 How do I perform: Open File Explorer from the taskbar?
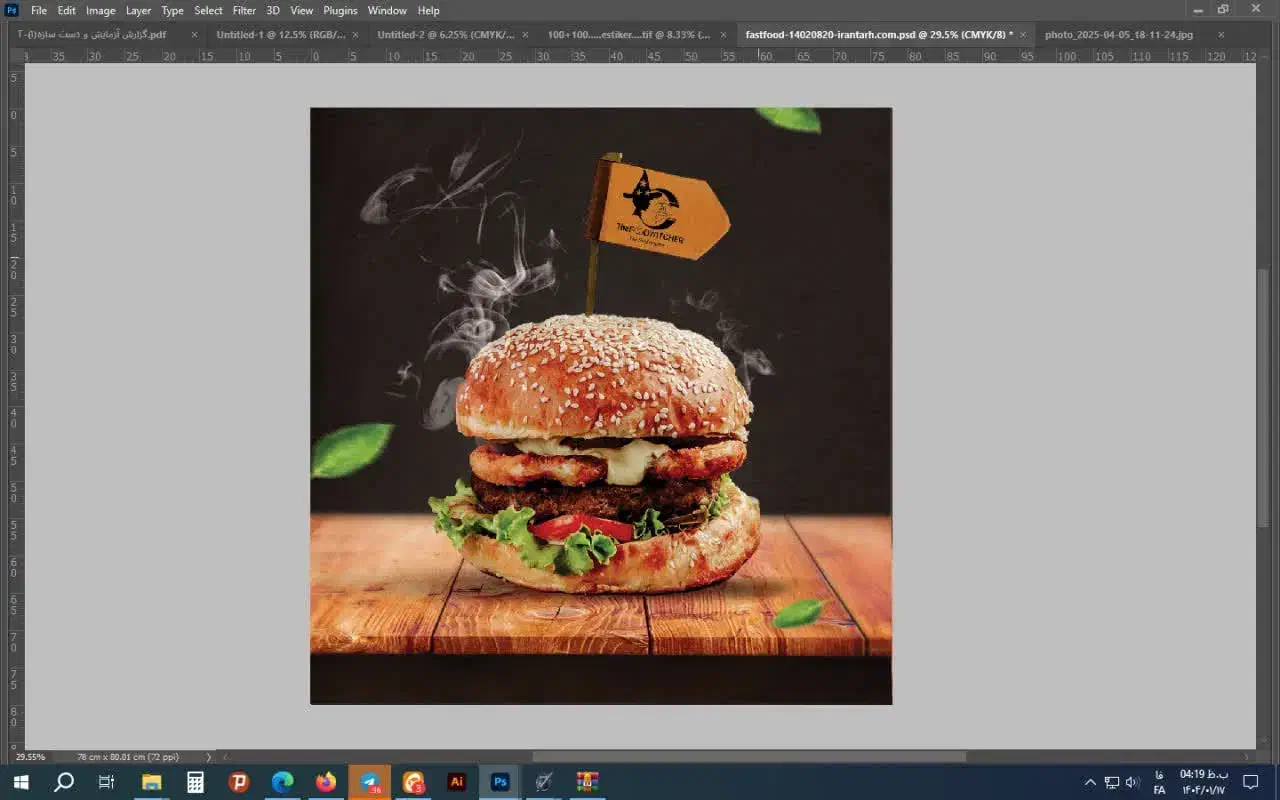click(x=151, y=782)
